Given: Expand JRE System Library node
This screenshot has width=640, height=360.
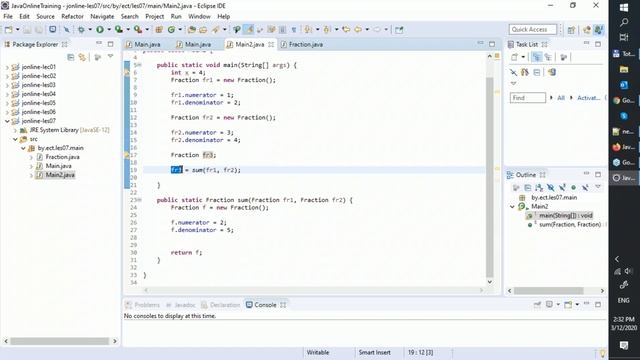Looking at the screenshot, I should [x=15, y=130].
